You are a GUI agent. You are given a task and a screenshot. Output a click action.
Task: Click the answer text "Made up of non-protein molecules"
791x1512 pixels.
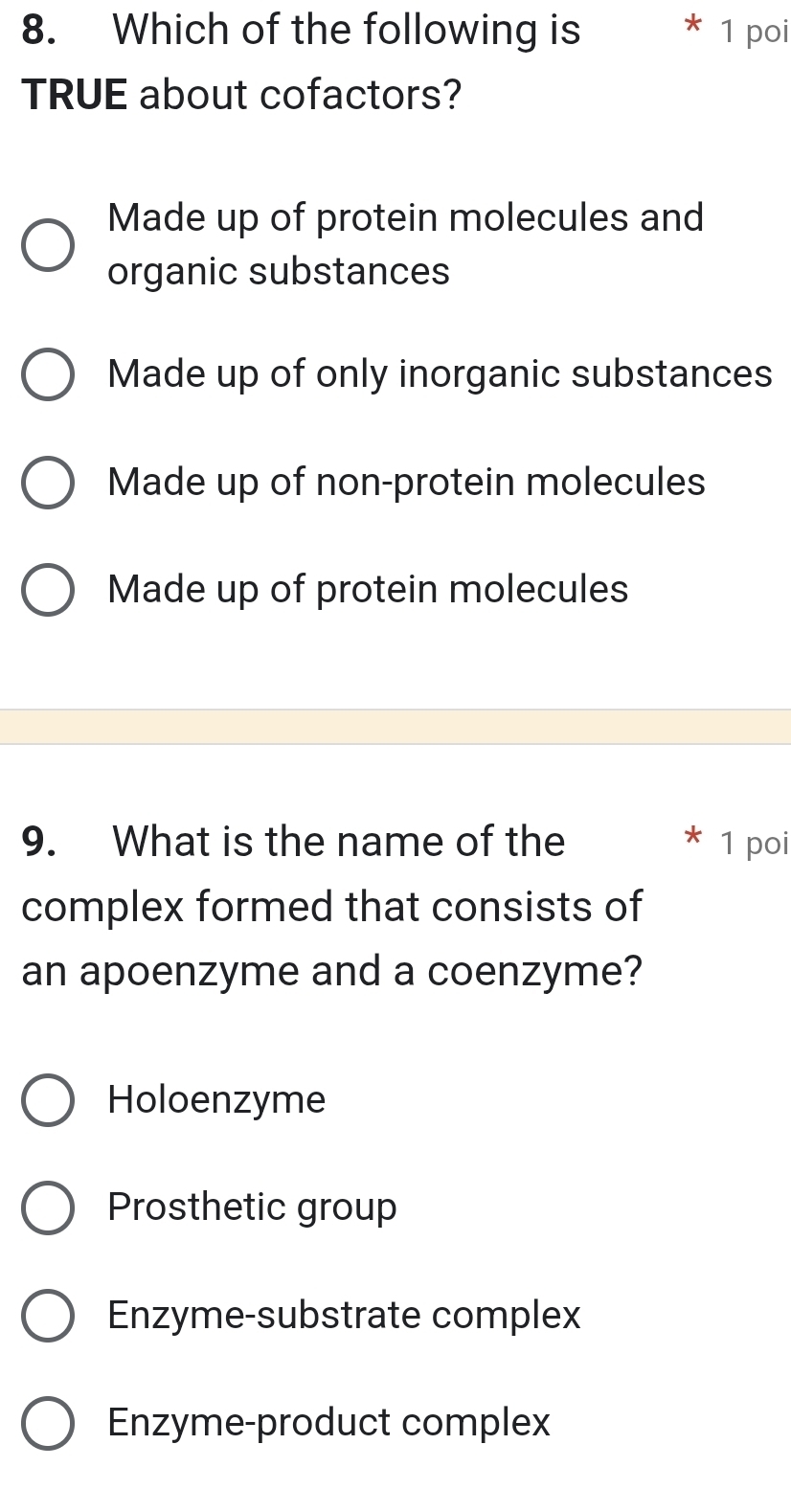(x=406, y=482)
